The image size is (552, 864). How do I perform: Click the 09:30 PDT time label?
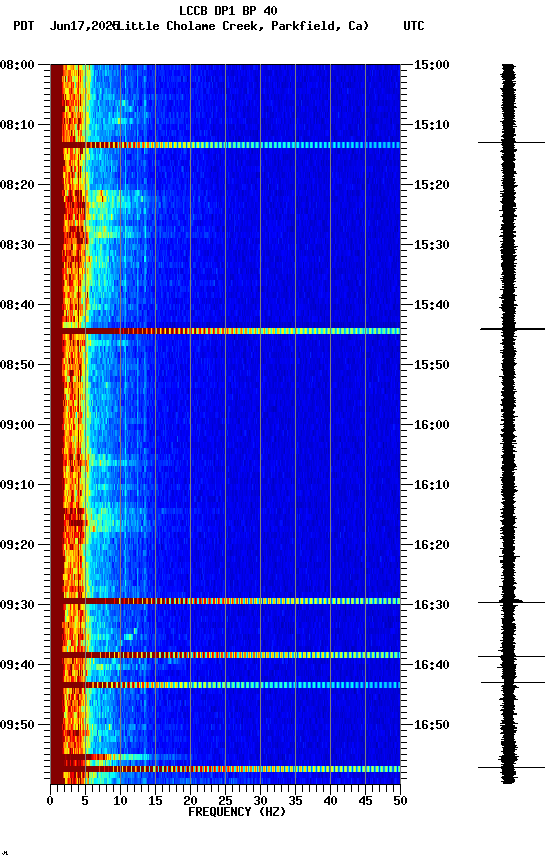pyautogui.click(x=17, y=605)
